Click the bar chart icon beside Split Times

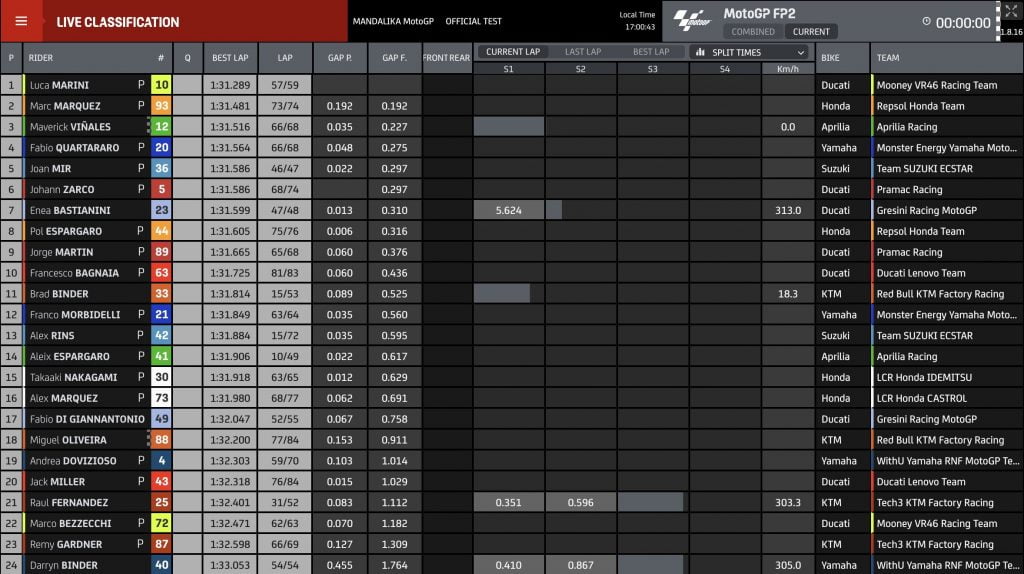pyautogui.click(x=700, y=52)
